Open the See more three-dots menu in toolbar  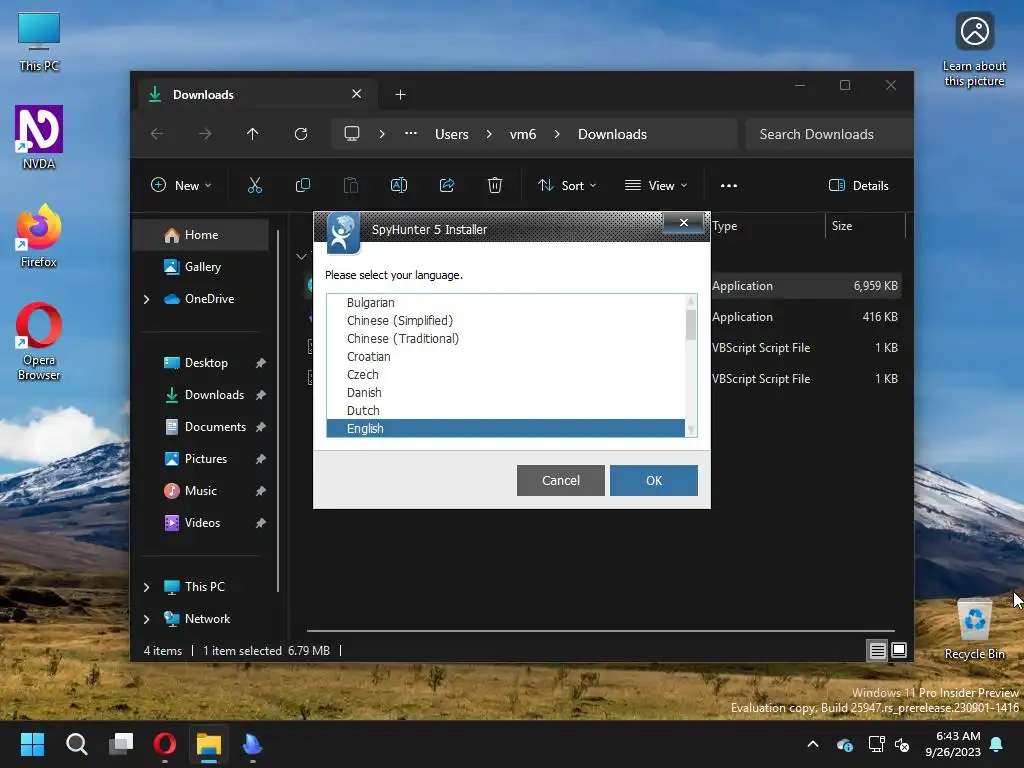(729, 185)
